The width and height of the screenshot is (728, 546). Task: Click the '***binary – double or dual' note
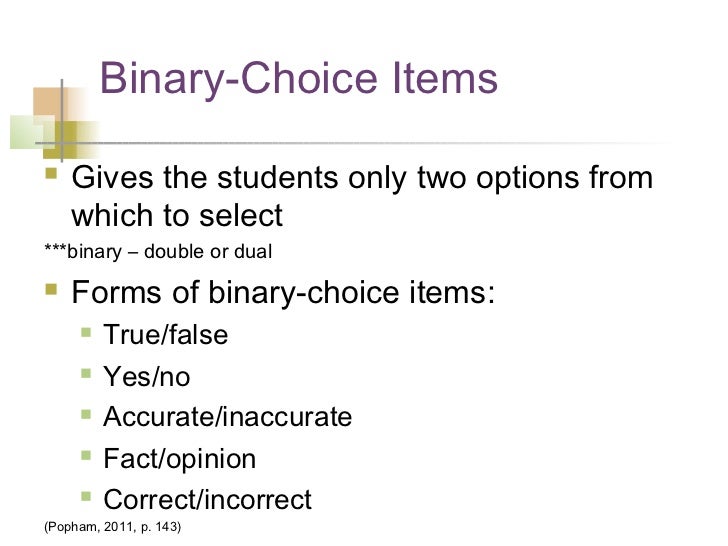click(x=158, y=252)
